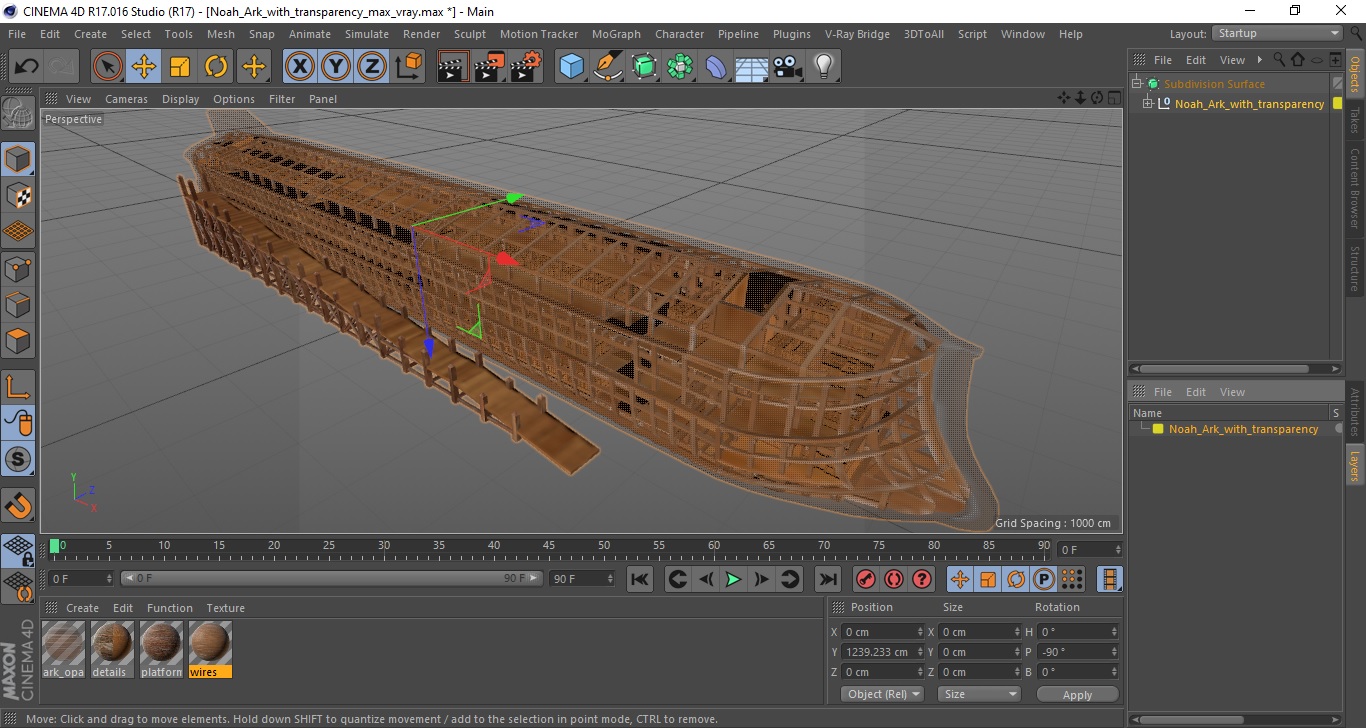This screenshot has width=1366, height=728.
Task: Select the Subdivision Surface object
Action: click(x=1214, y=84)
